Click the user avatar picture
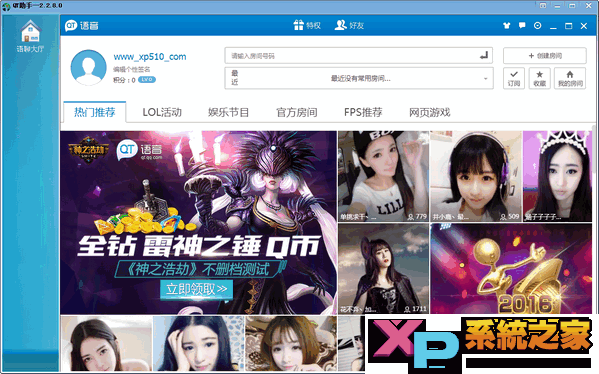The image size is (599, 374). (x=89, y=67)
